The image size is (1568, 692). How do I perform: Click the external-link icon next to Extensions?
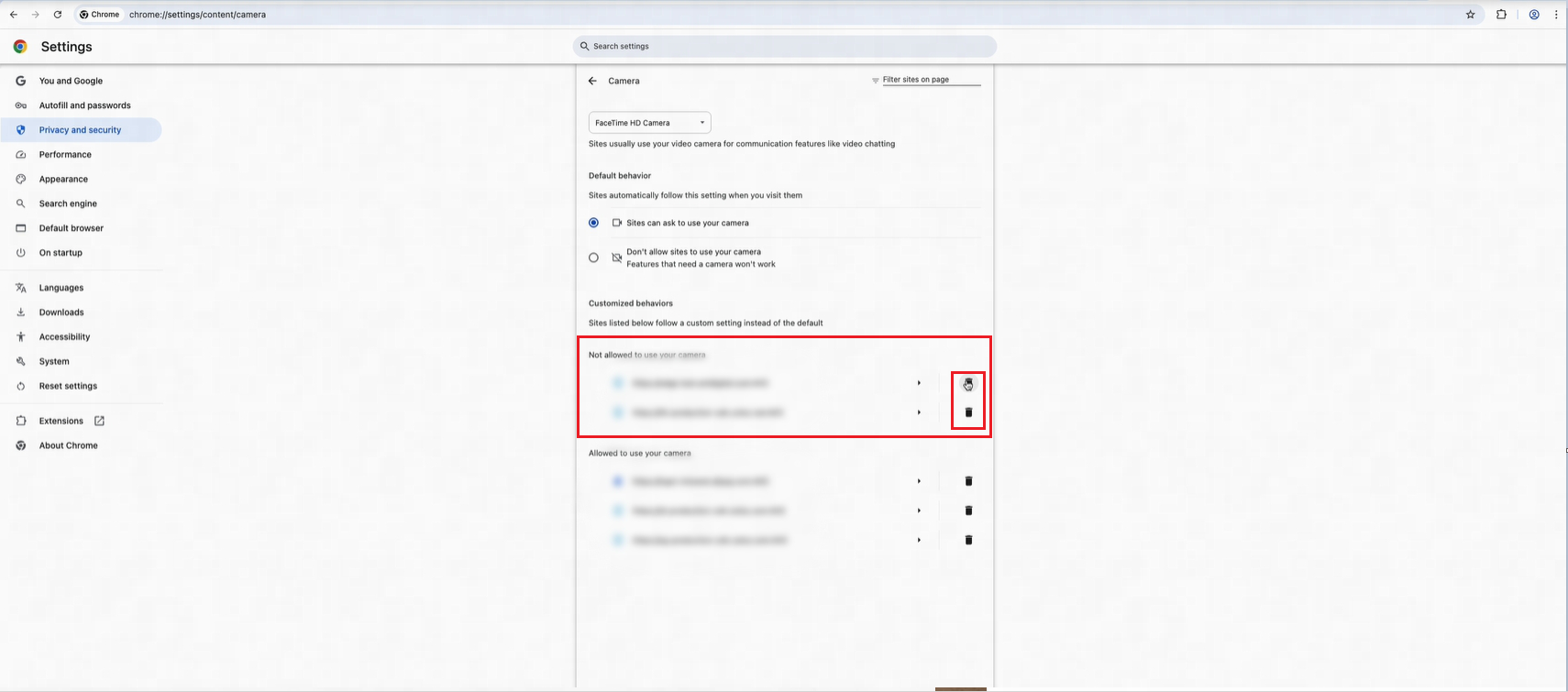click(99, 421)
